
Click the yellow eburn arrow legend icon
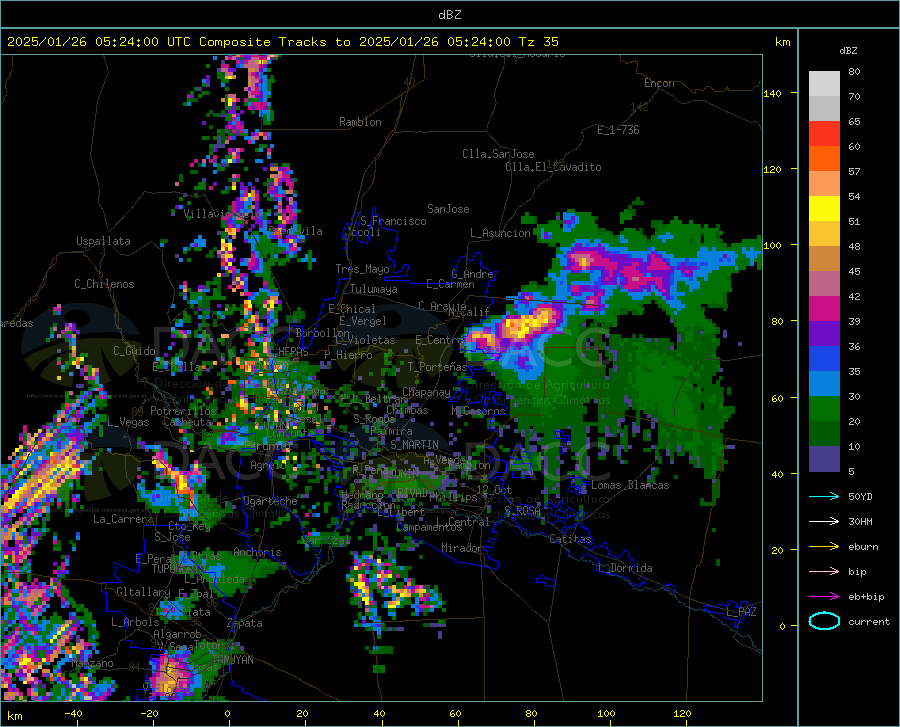[824, 546]
